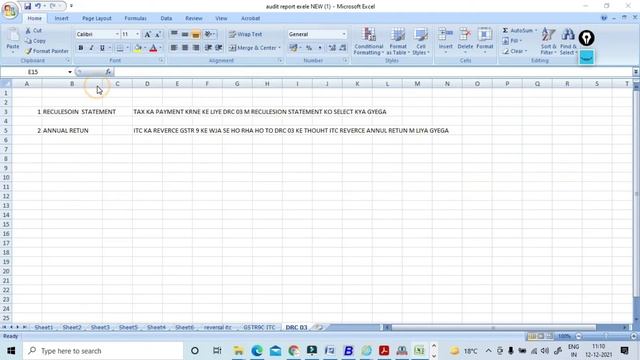The height and width of the screenshot is (360, 640).
Task: Expand the Name Box dropdown for E15
Action: 70,72
